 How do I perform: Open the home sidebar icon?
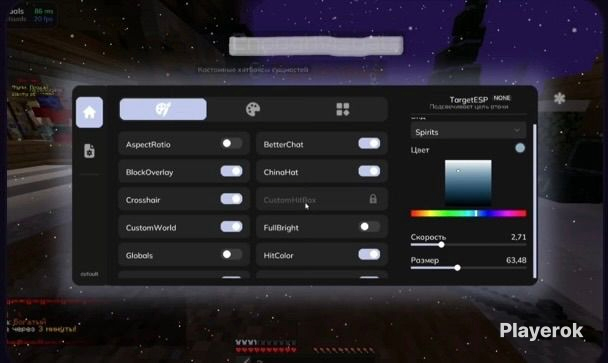pos(89,112)
